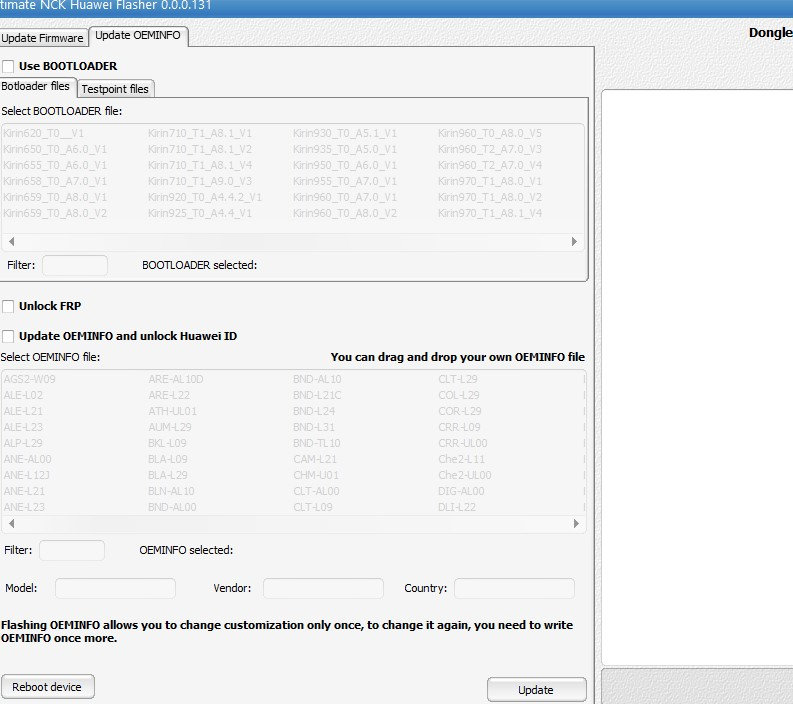Select OEMINFO file ALP-L29
The image size is (793, 704).
[x=23, y=444]
